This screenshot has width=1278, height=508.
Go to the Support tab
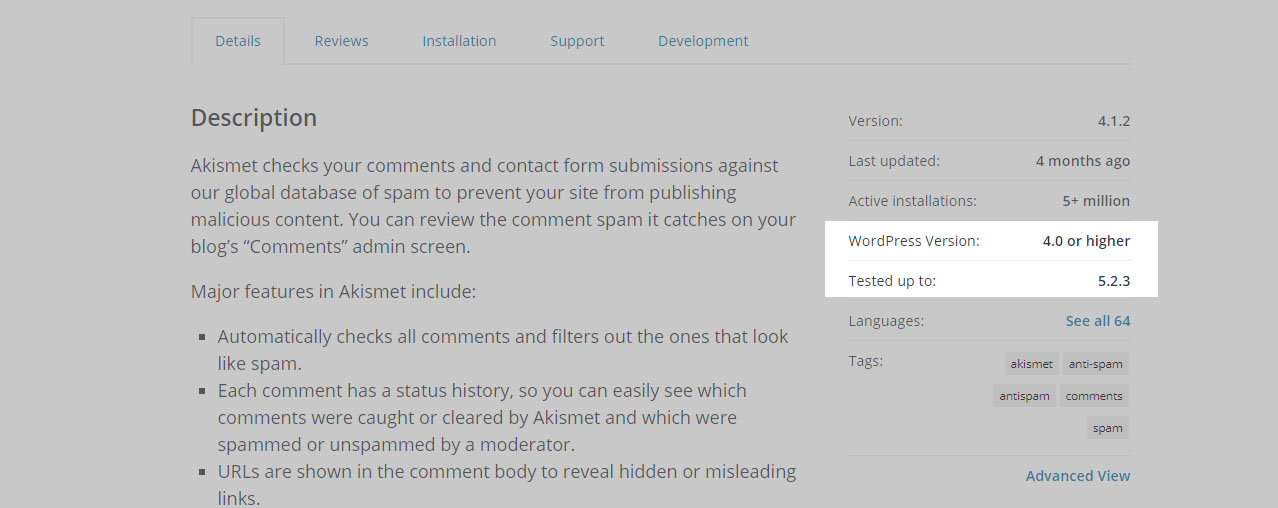577,41
